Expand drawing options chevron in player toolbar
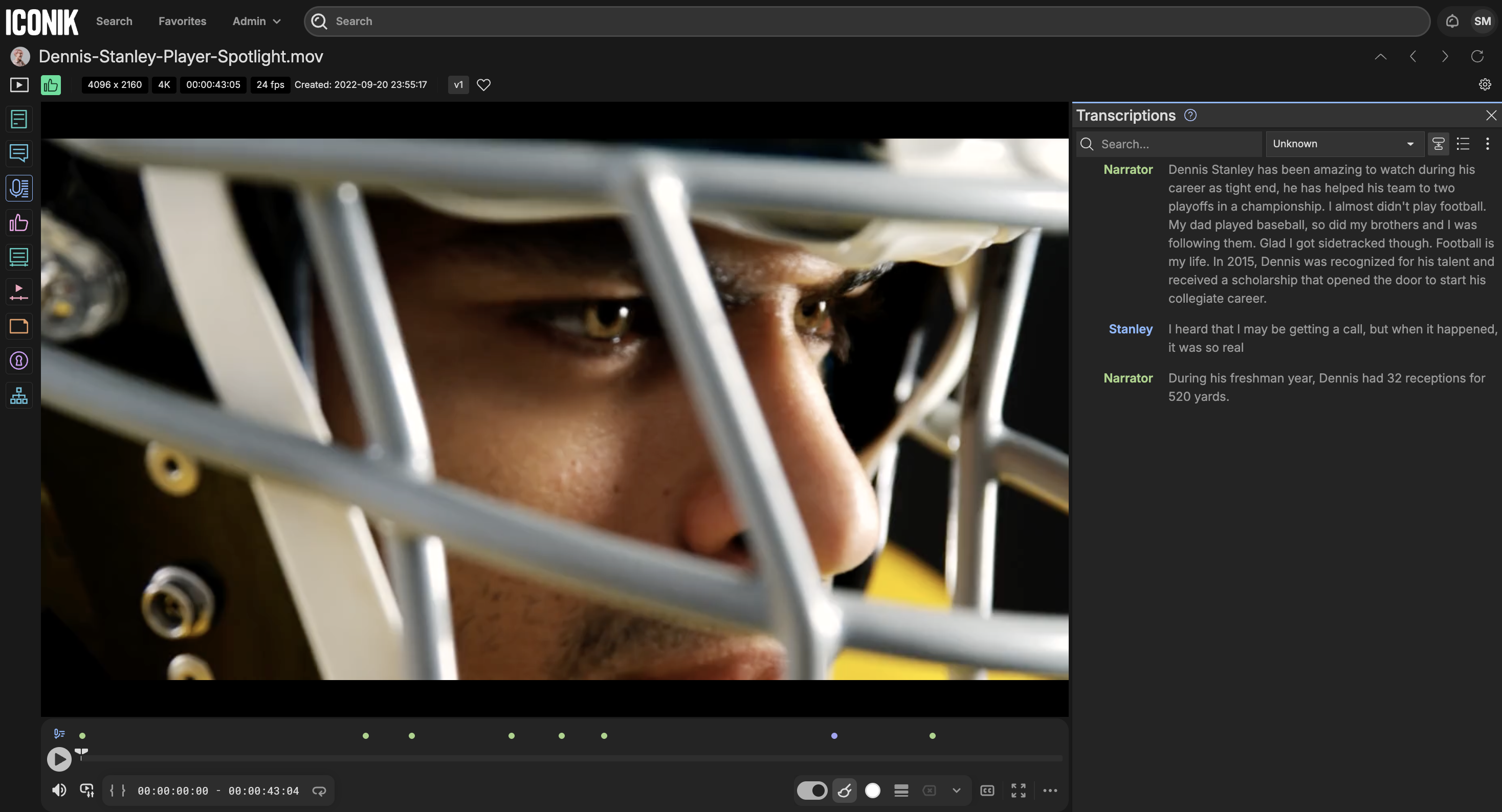This screenshot has width=1502, height=812. point(956,791)
